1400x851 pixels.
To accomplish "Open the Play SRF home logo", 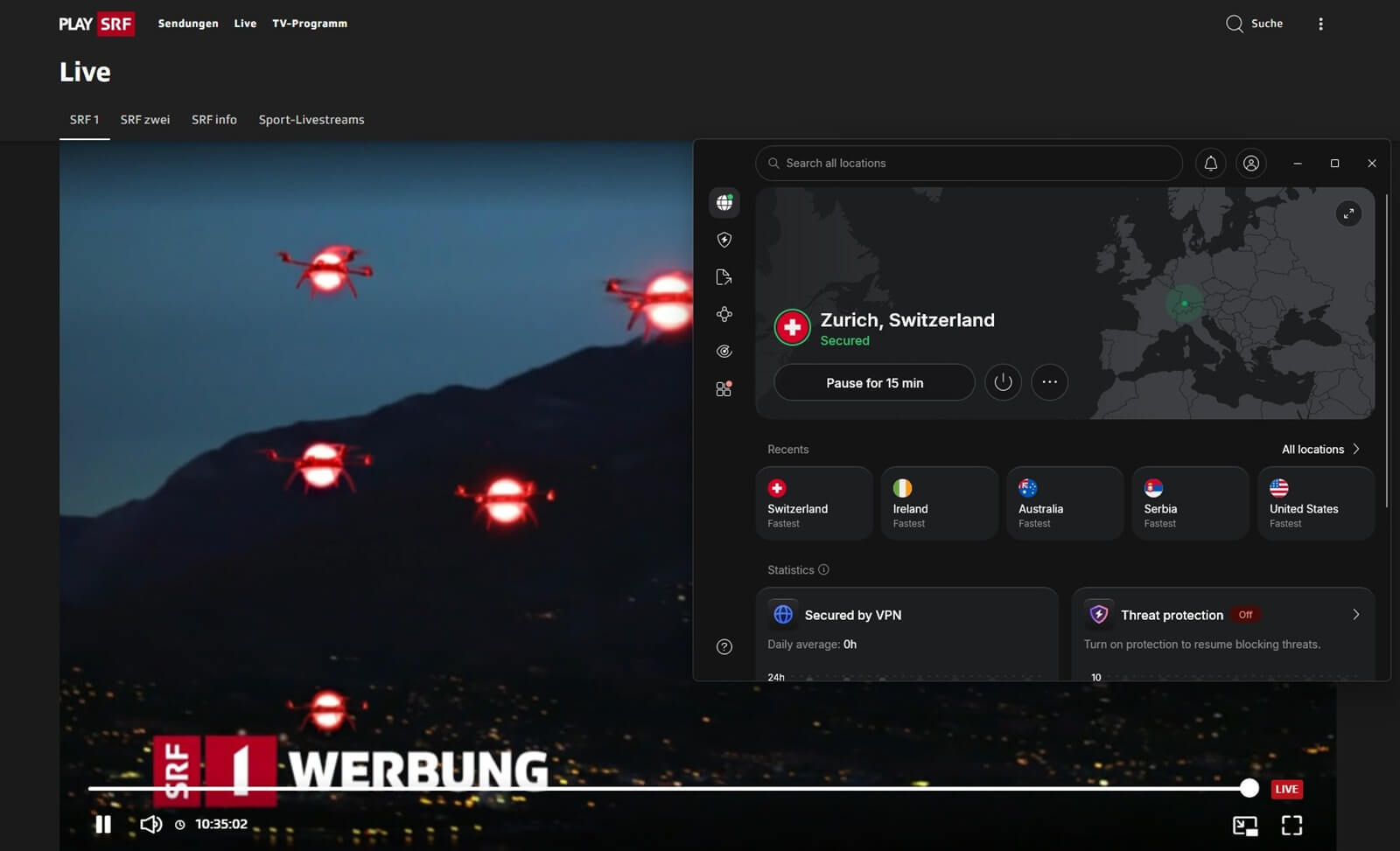I will (x=96, y=24).
